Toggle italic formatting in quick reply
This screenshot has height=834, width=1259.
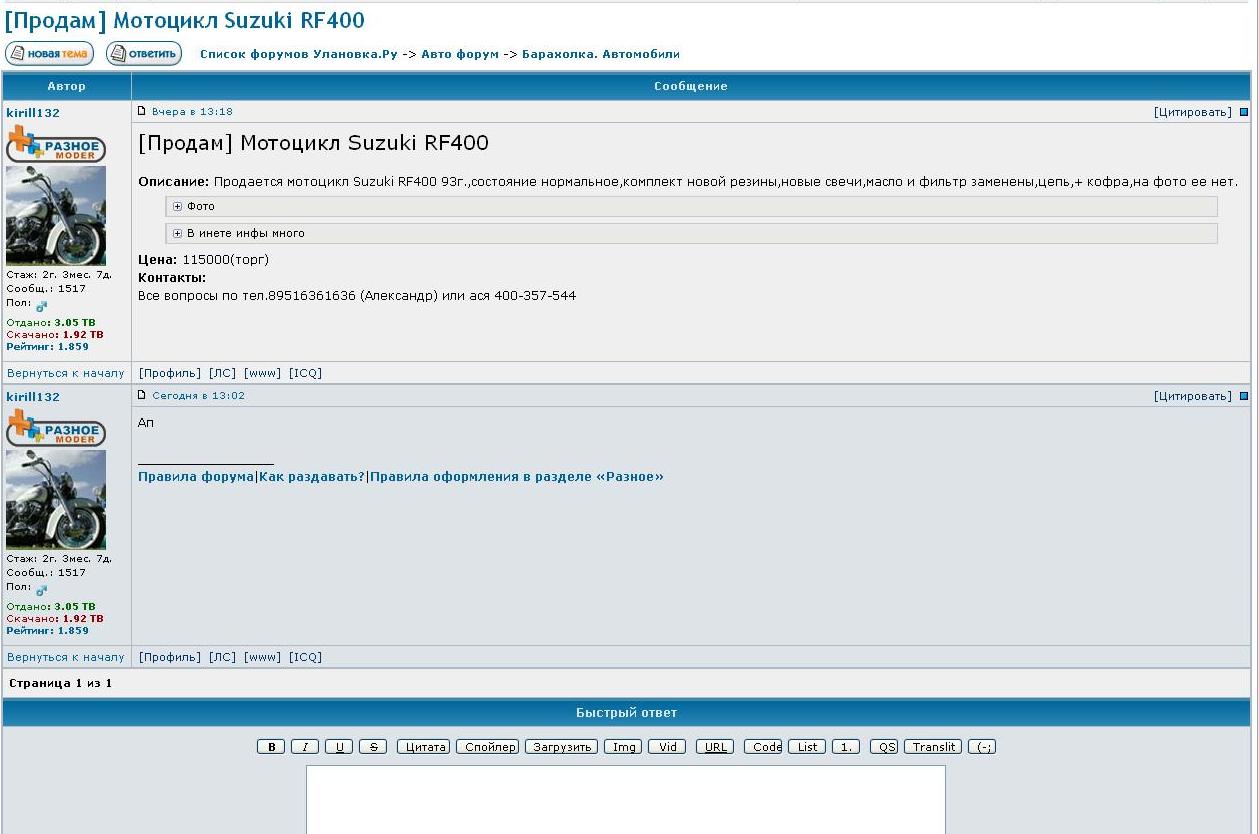point(305,747)
